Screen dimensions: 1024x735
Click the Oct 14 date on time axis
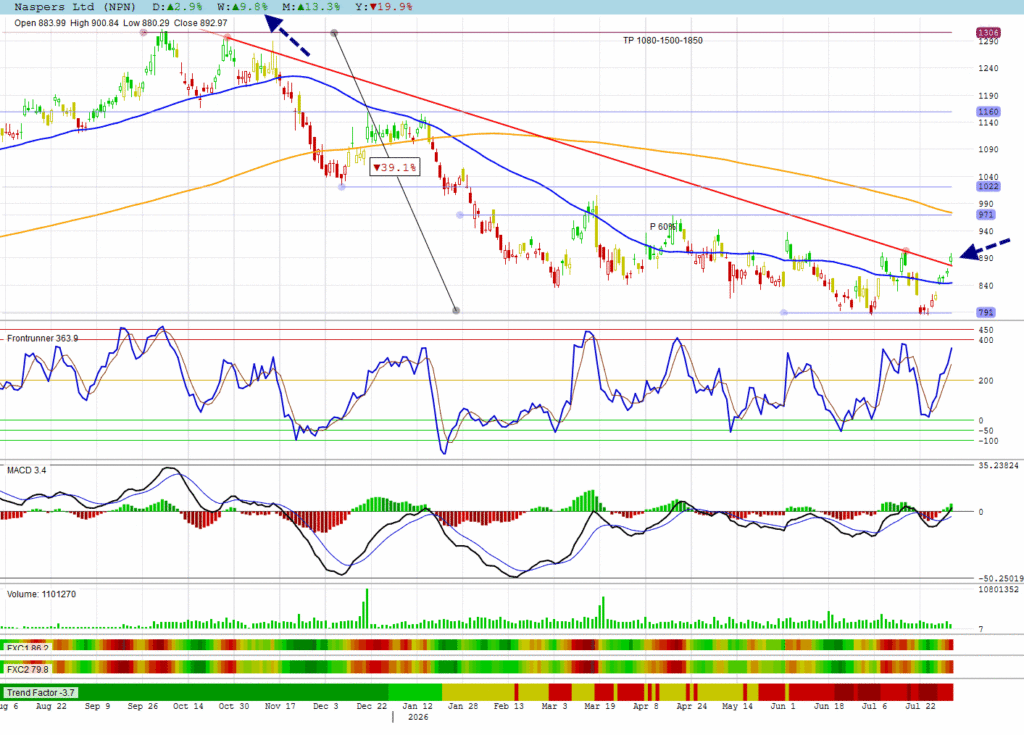(188, 706)
